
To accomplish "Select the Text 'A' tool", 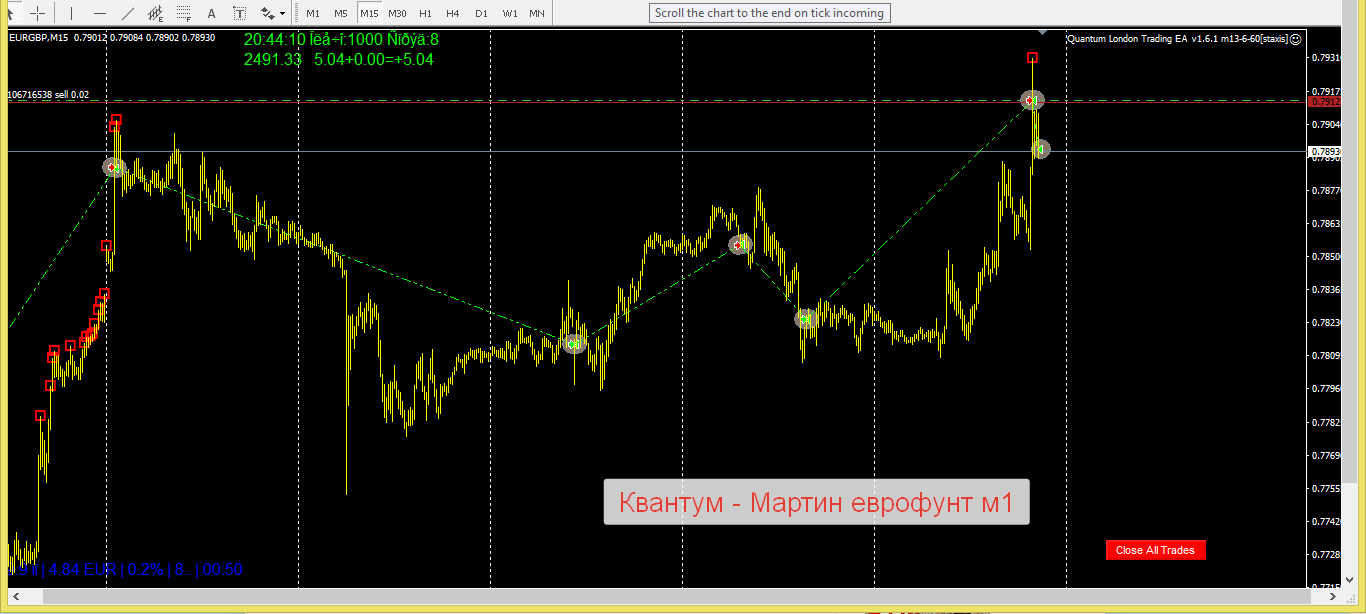I will click(x=211, y=13).
